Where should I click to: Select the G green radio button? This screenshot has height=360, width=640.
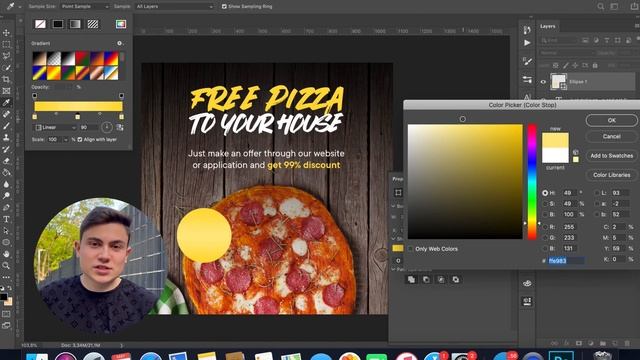click(x=545, y=238)
